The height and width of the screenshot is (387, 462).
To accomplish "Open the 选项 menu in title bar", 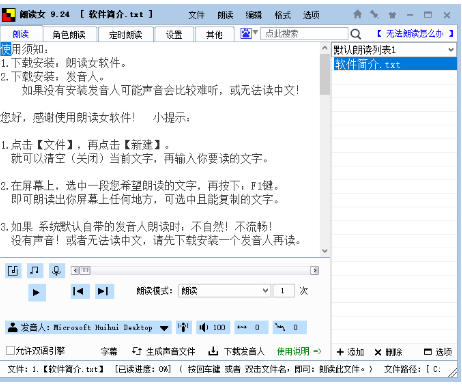I will point(311,15).
